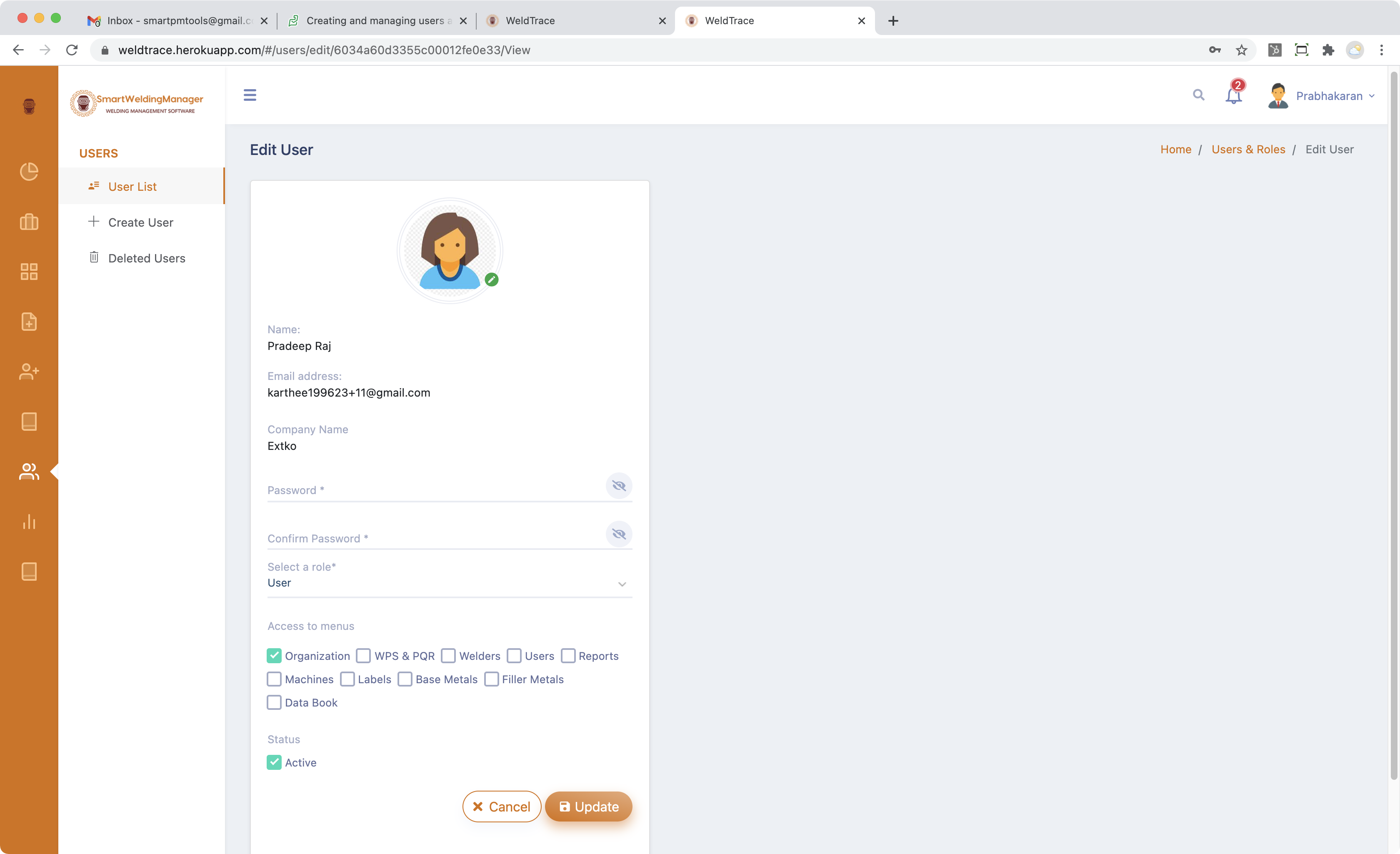Click the page vertical scrollbar
The image size is (1400, 854).
(x=1394, y=426)
